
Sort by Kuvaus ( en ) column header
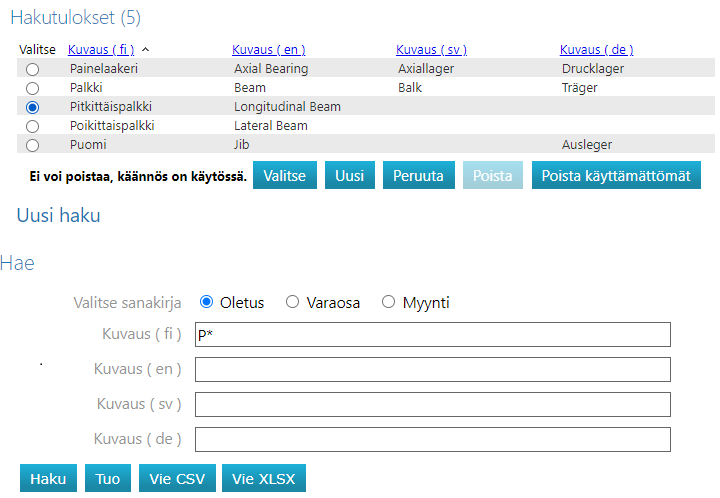click(268, 49)
